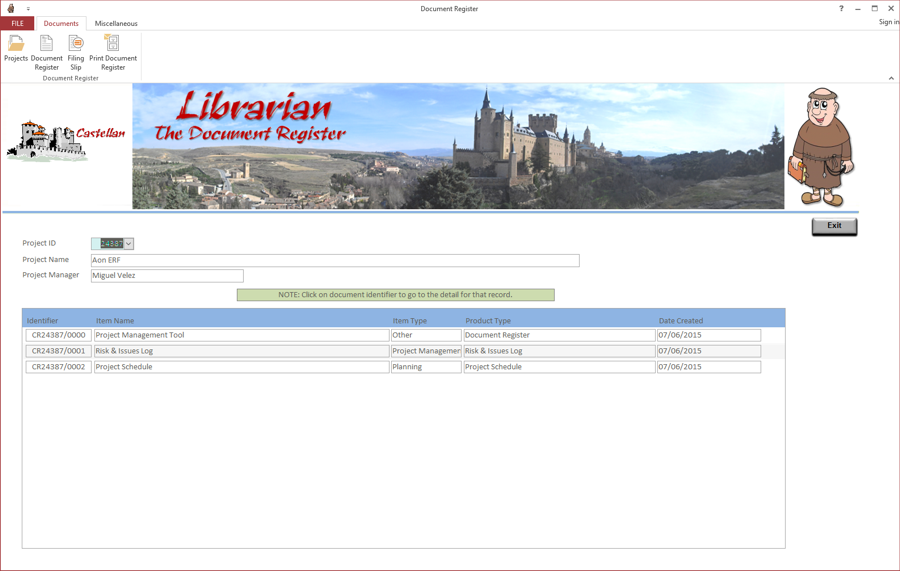The height and width of the screenshot is (571, 900).
Task: Click the Castellan castle logo
Action: [x=65, y=141]
